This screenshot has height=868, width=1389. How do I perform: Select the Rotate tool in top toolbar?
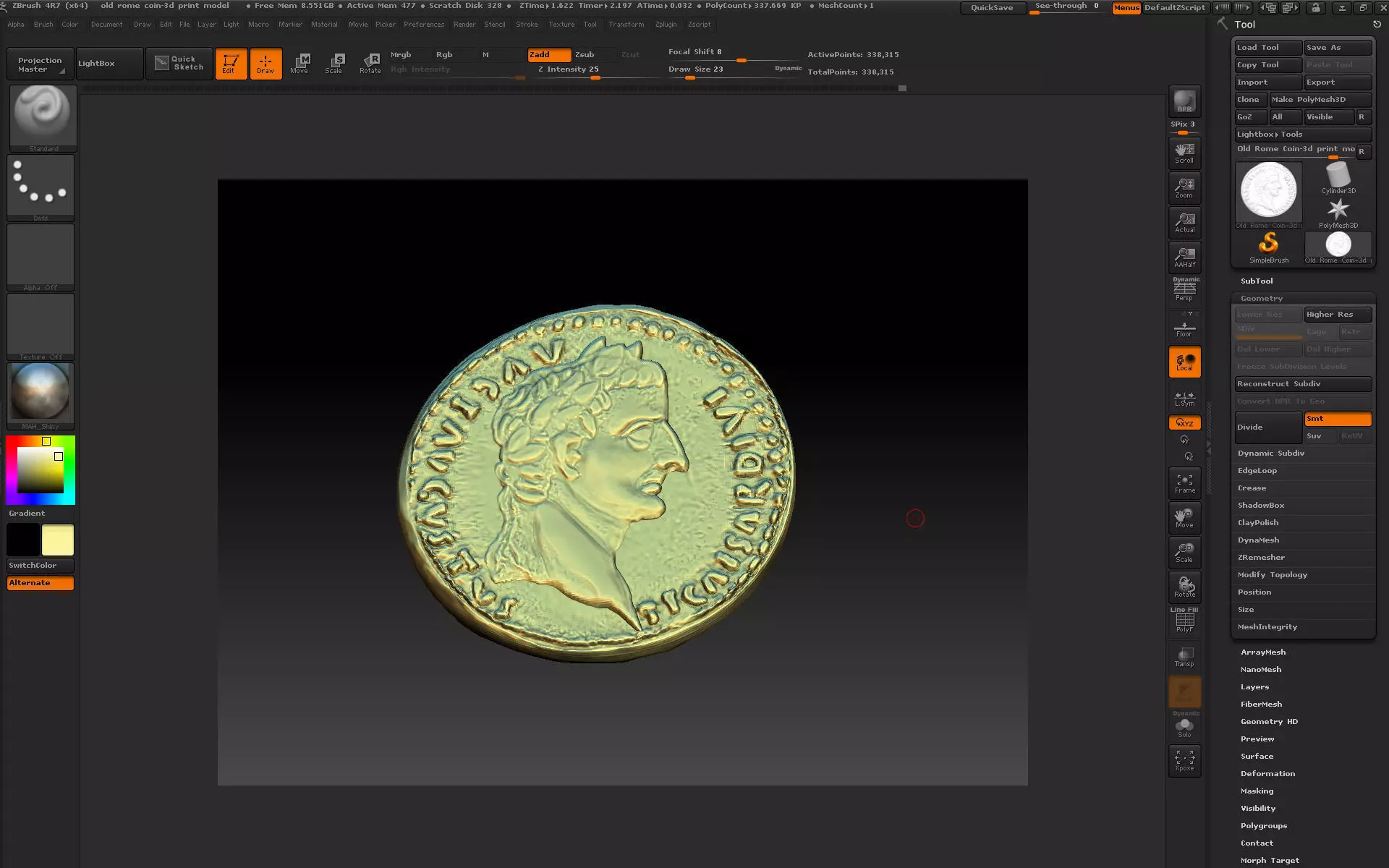click(x=370, y=63)
